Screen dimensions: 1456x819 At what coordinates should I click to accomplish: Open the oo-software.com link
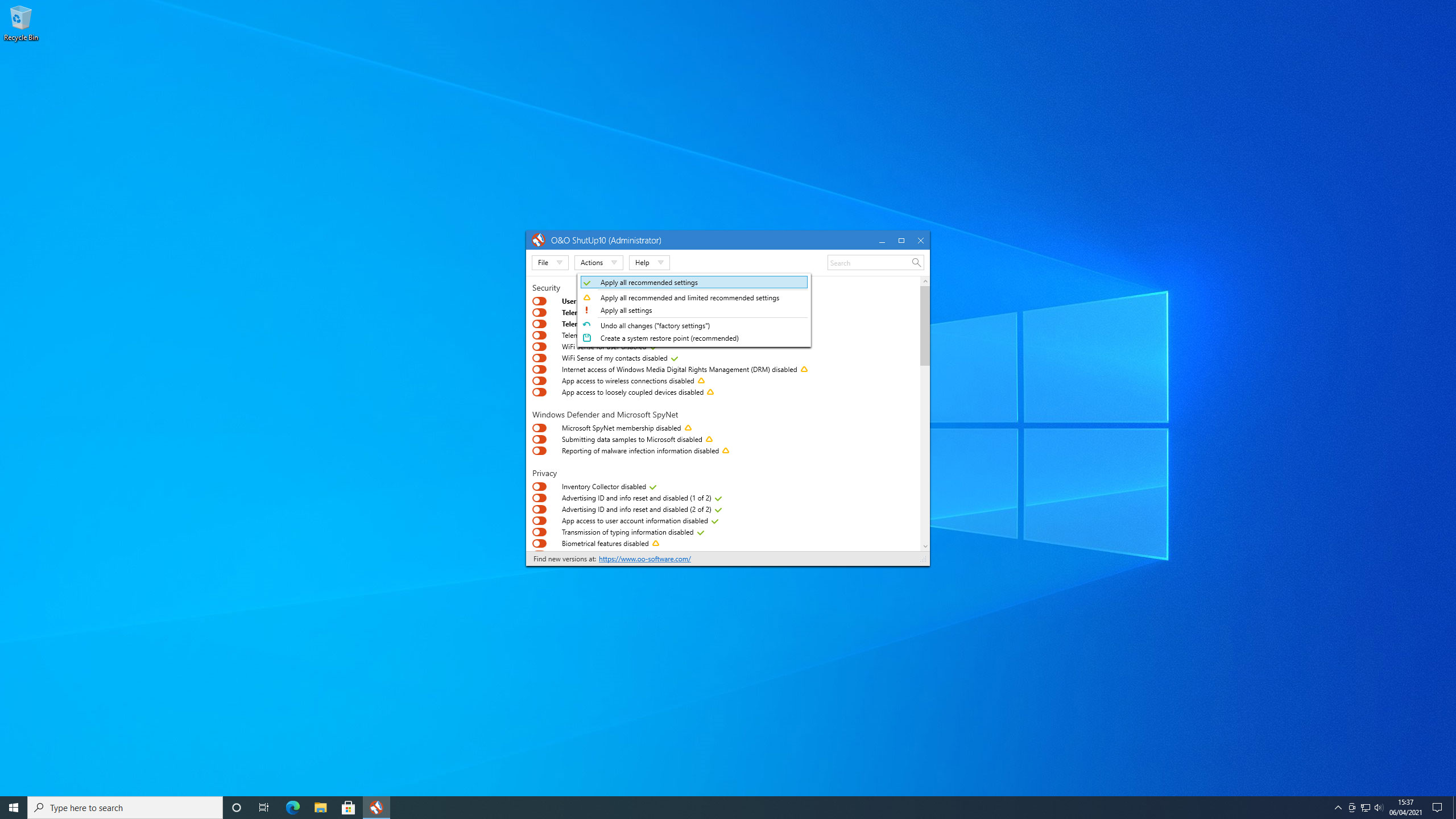coord(644,559)
